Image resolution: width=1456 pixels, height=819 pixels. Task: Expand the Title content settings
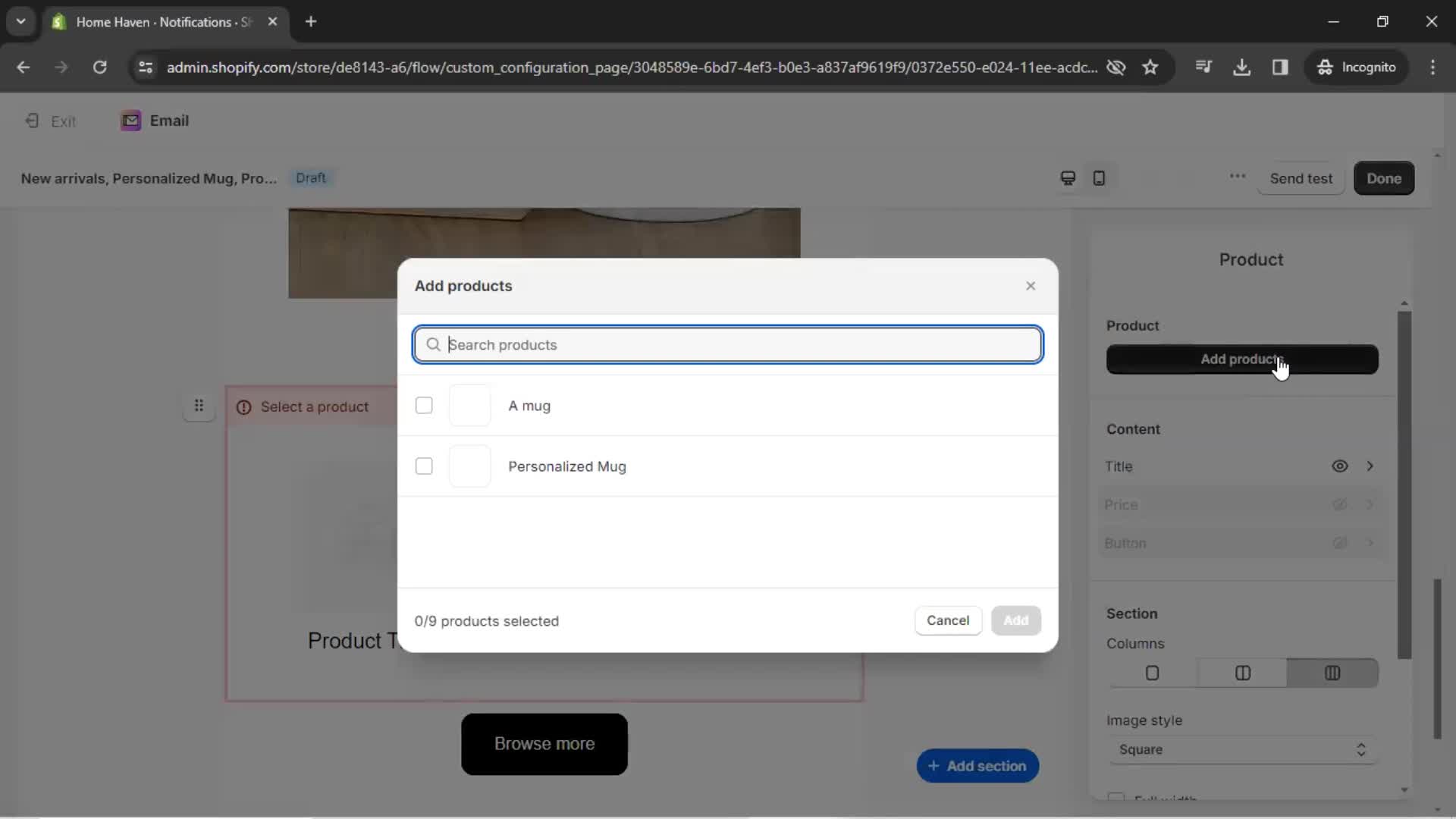point(1371,466)
